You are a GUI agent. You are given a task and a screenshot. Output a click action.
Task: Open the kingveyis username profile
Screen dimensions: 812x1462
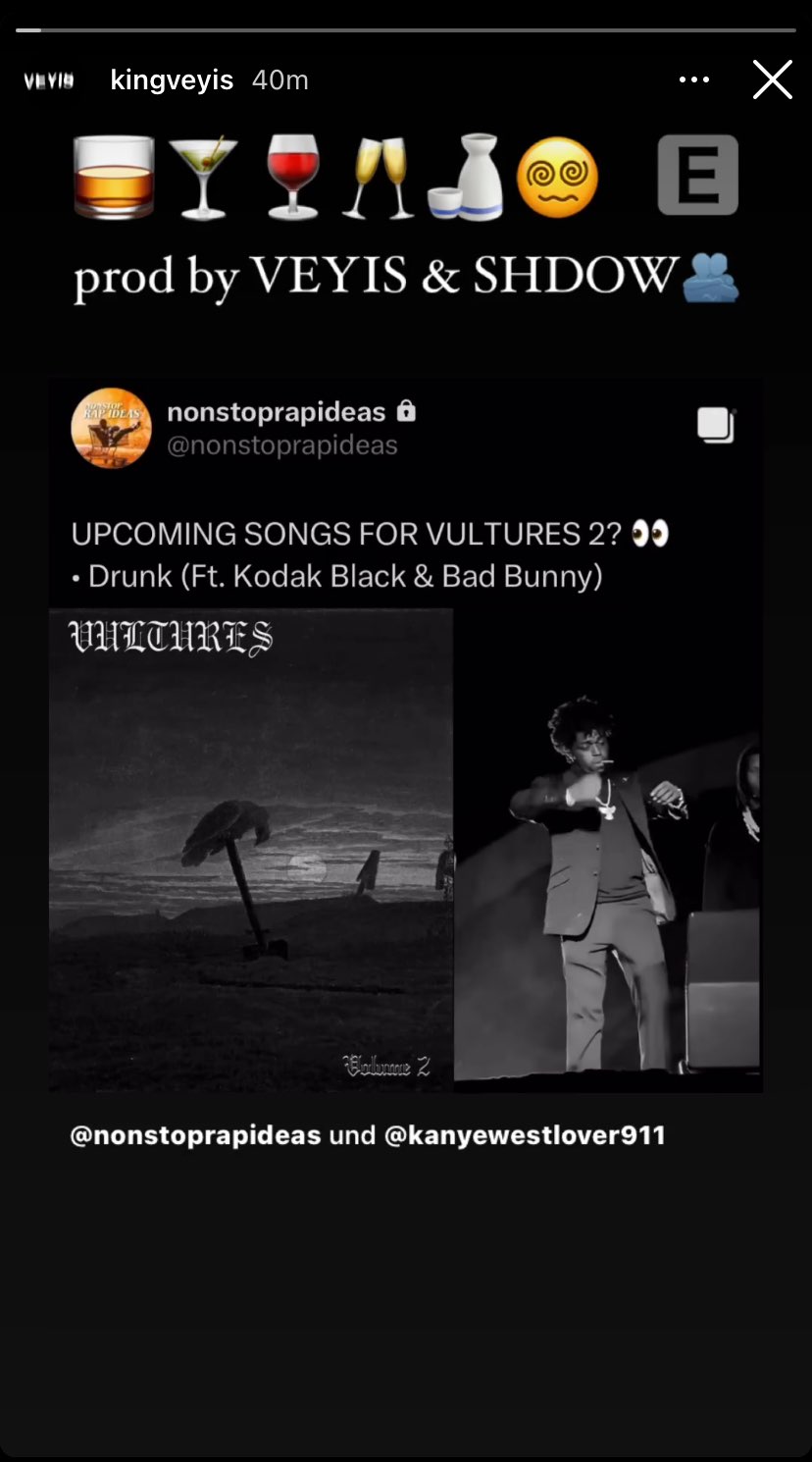(x=172, y=80)
